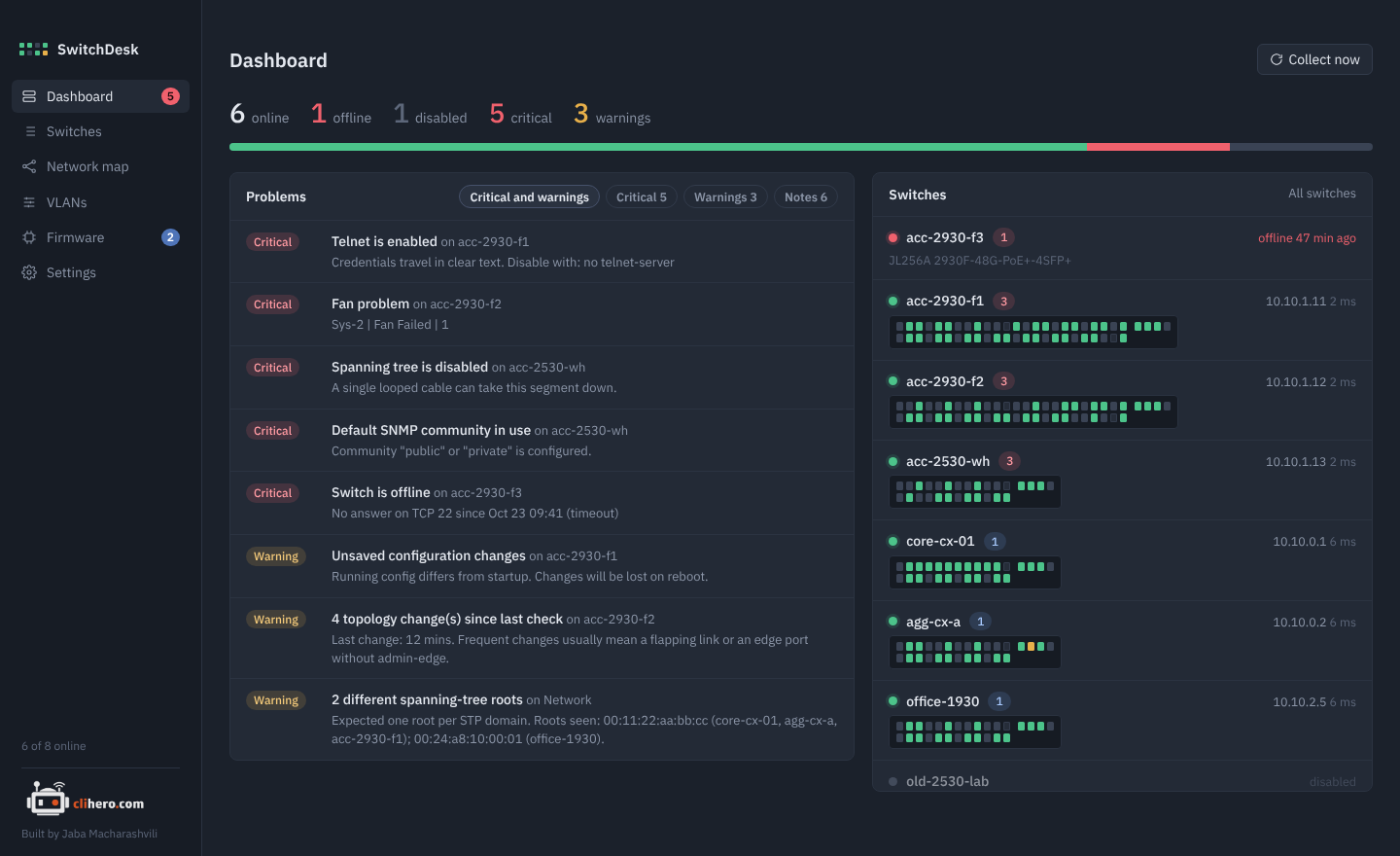The image size is (1400, 856).
Task: Show Notes 6 filter
Action: click(806, 196)
